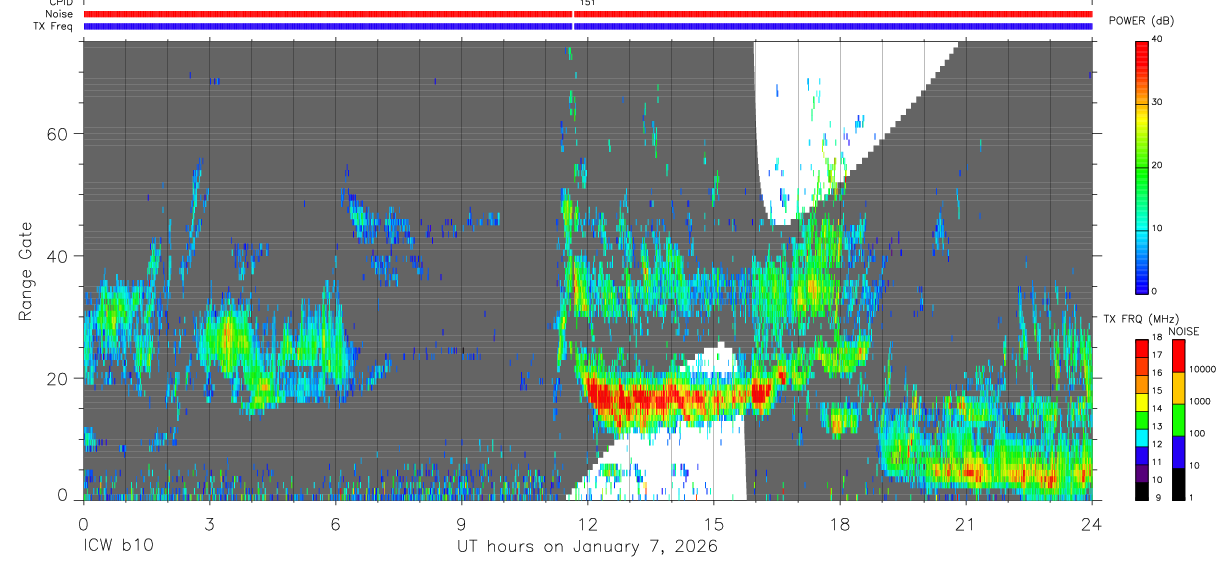Click the TX Freq row label at top left
This screenshot has height=567, width=1228.
[x=55, y=26]
